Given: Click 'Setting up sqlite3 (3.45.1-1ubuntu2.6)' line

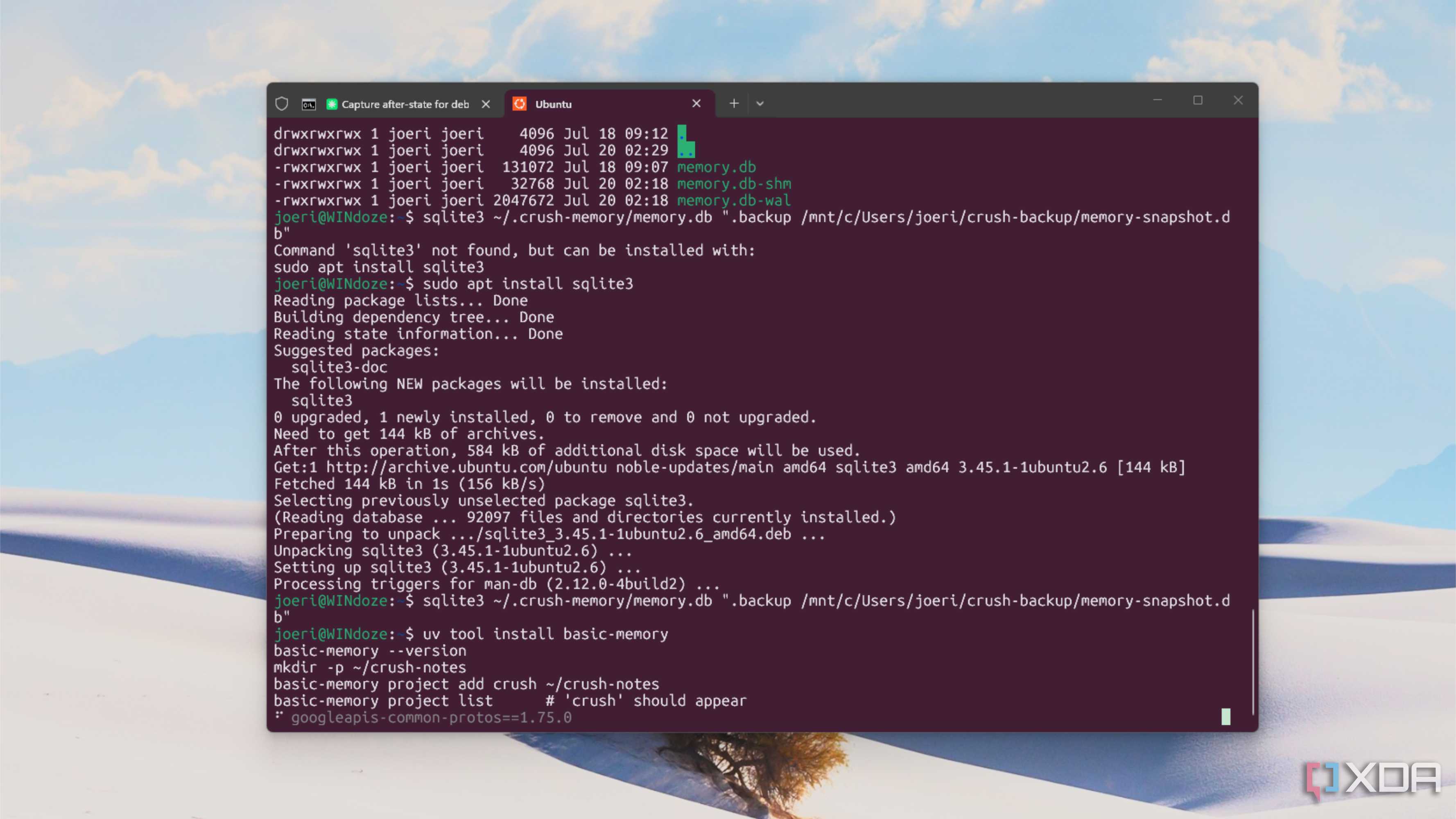Looking at the screenshot, I should coord(457,568).
